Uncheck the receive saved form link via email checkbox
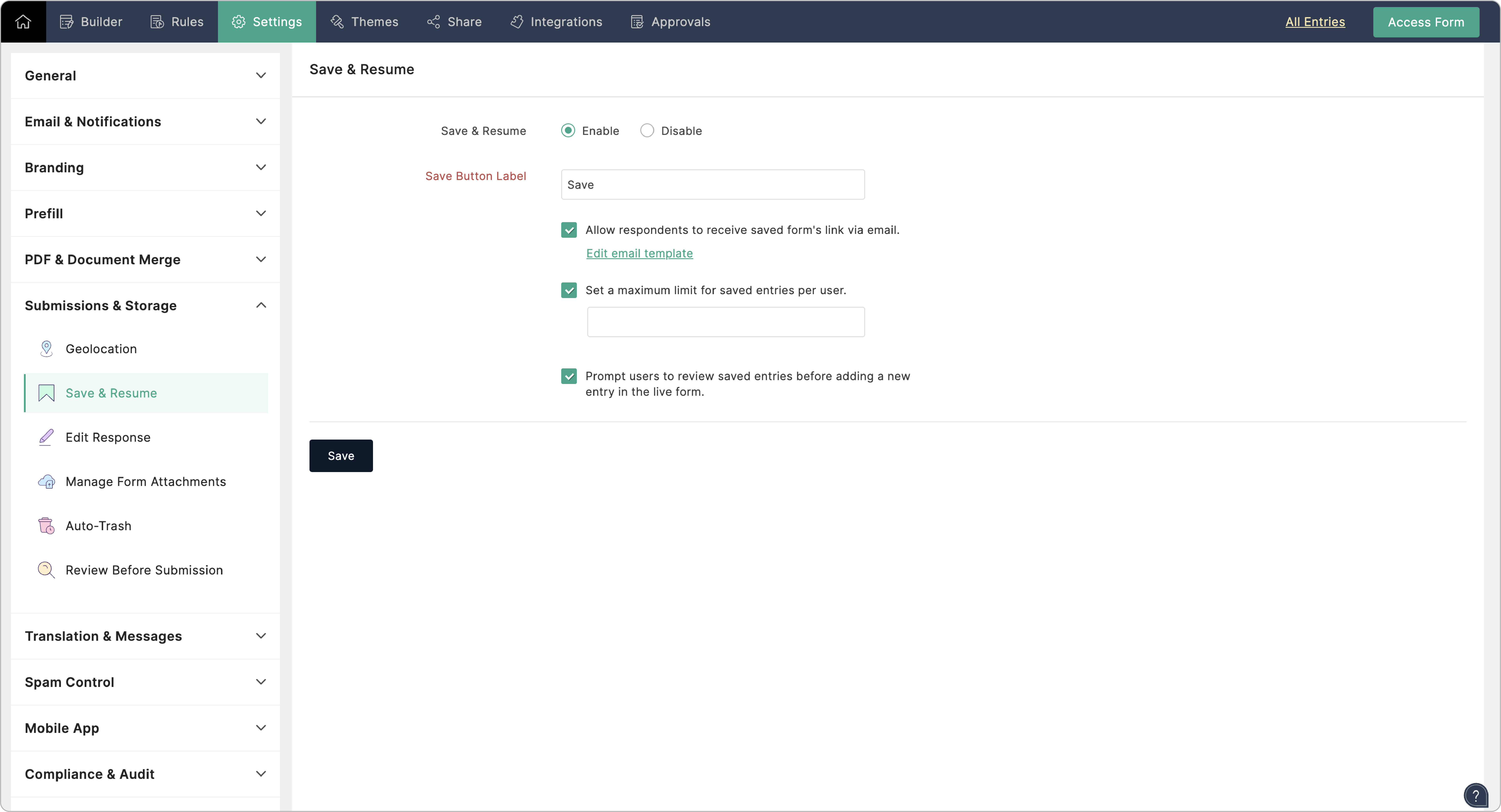This screenshot has height=812, width=1501. coord(569,230)
